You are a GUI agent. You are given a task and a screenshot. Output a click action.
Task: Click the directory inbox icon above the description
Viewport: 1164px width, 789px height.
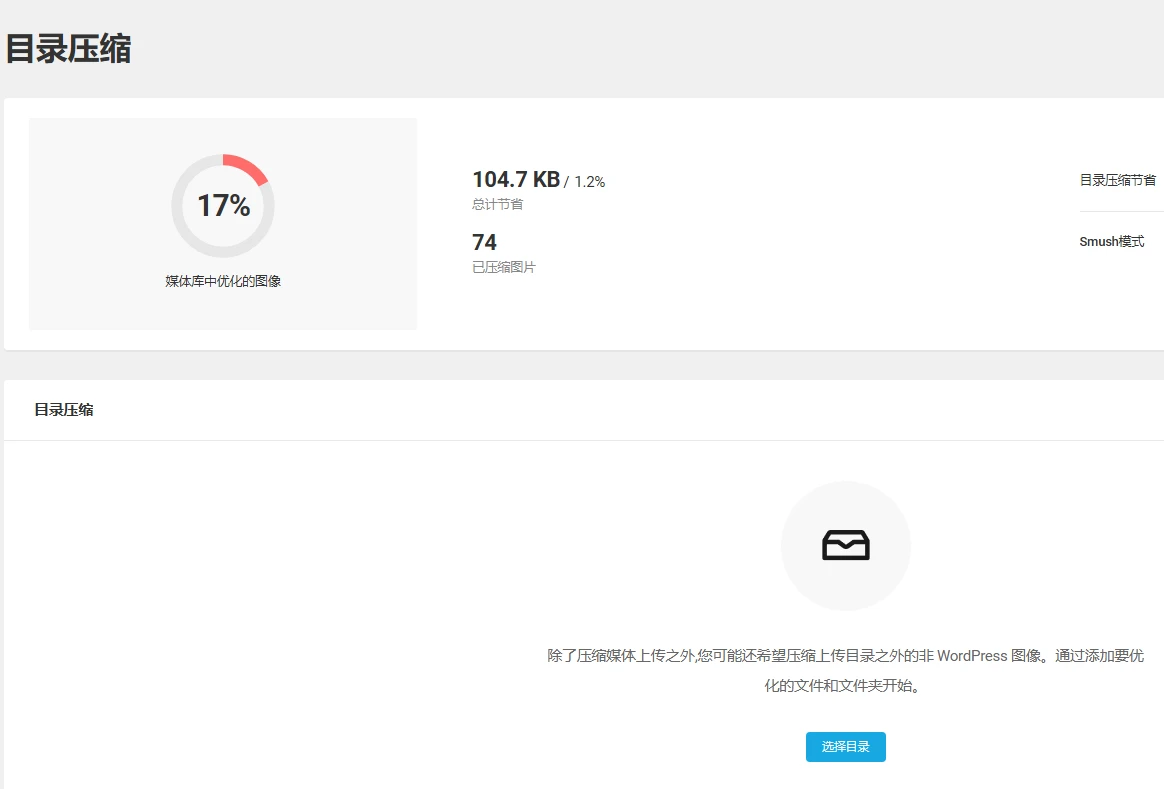(x=845, y=545)
